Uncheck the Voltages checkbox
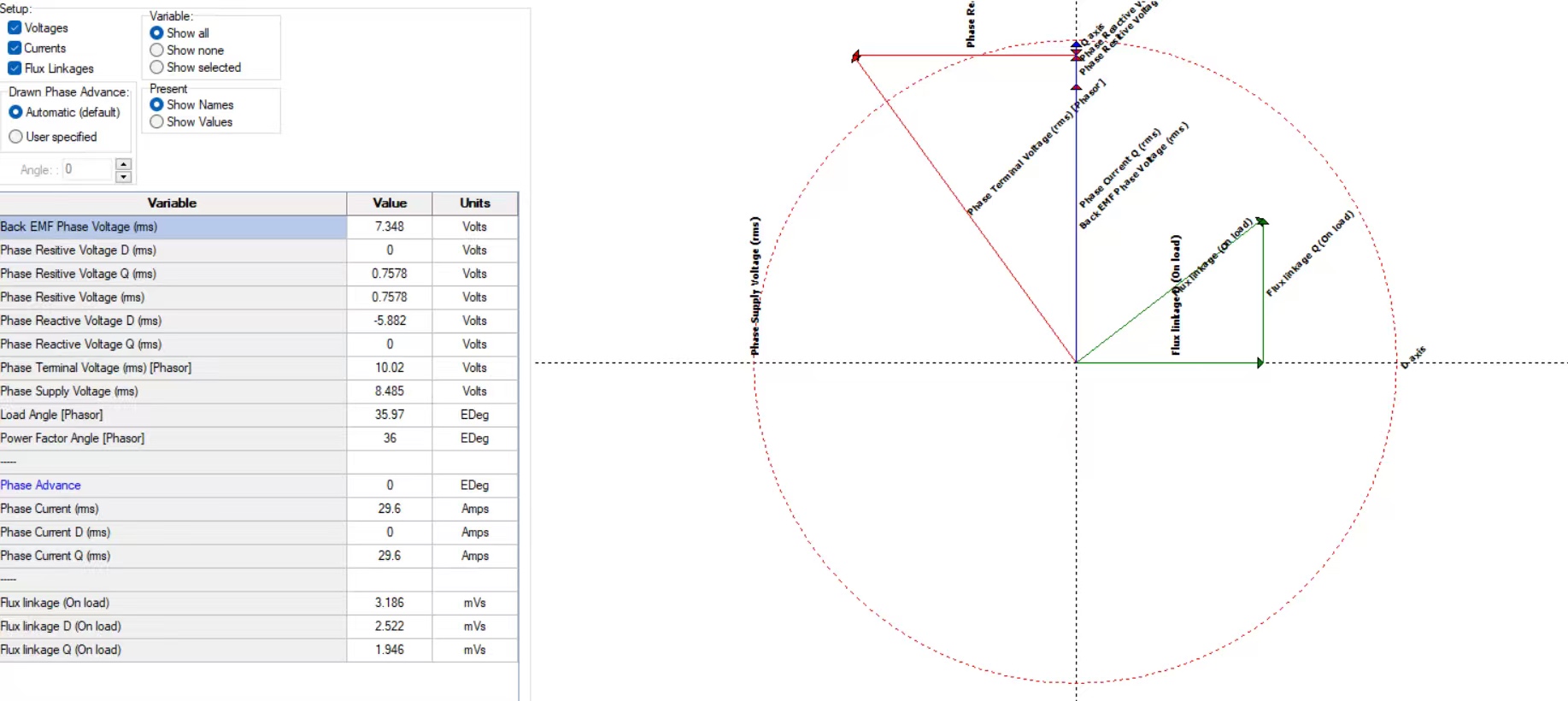This screenshot has width=1568, height=701. coord(15,28)
